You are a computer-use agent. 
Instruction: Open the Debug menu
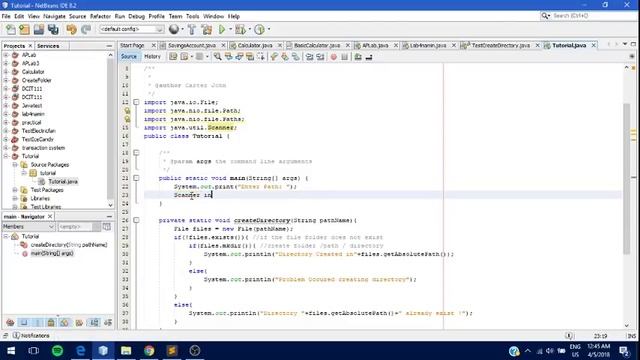point(137,16)
